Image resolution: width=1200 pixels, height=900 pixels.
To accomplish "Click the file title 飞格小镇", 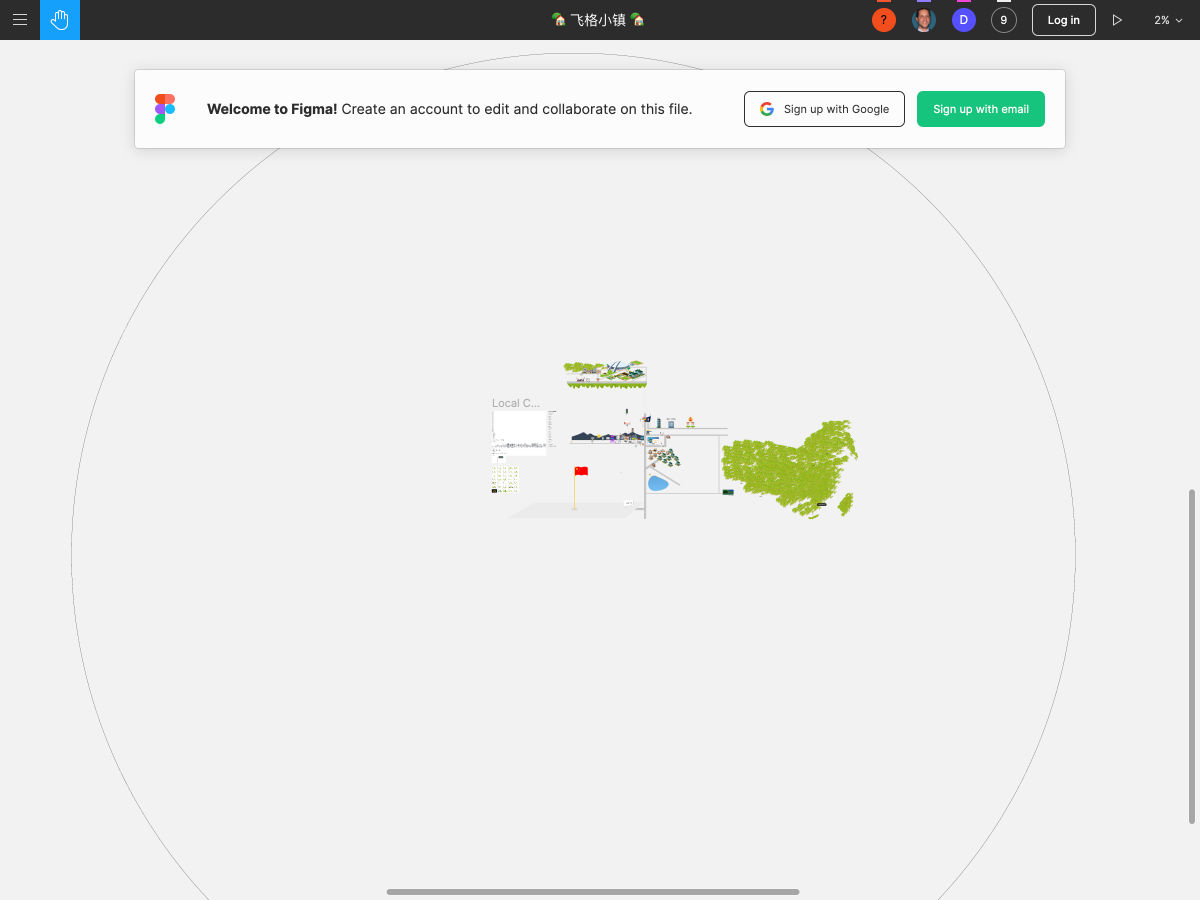I will pyautogui.click(x=598, y=20).
